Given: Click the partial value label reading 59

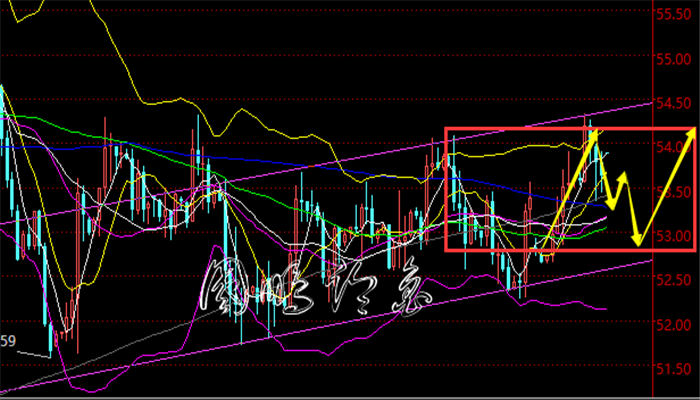Looking at the screenshot, I should 8,342.
